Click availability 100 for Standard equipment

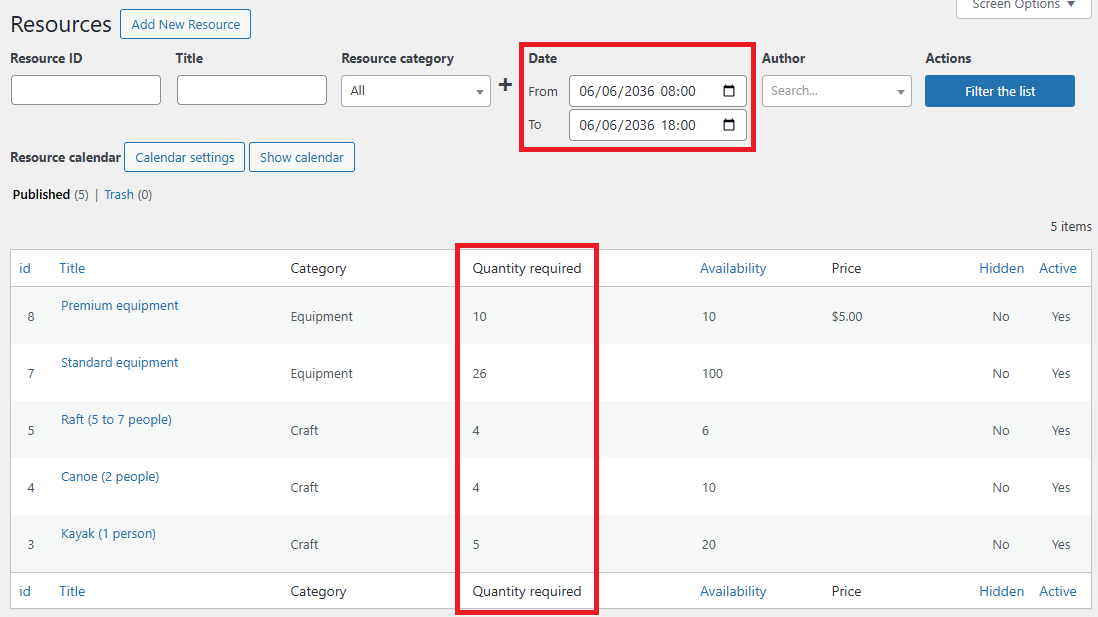(x=712, y=373)
